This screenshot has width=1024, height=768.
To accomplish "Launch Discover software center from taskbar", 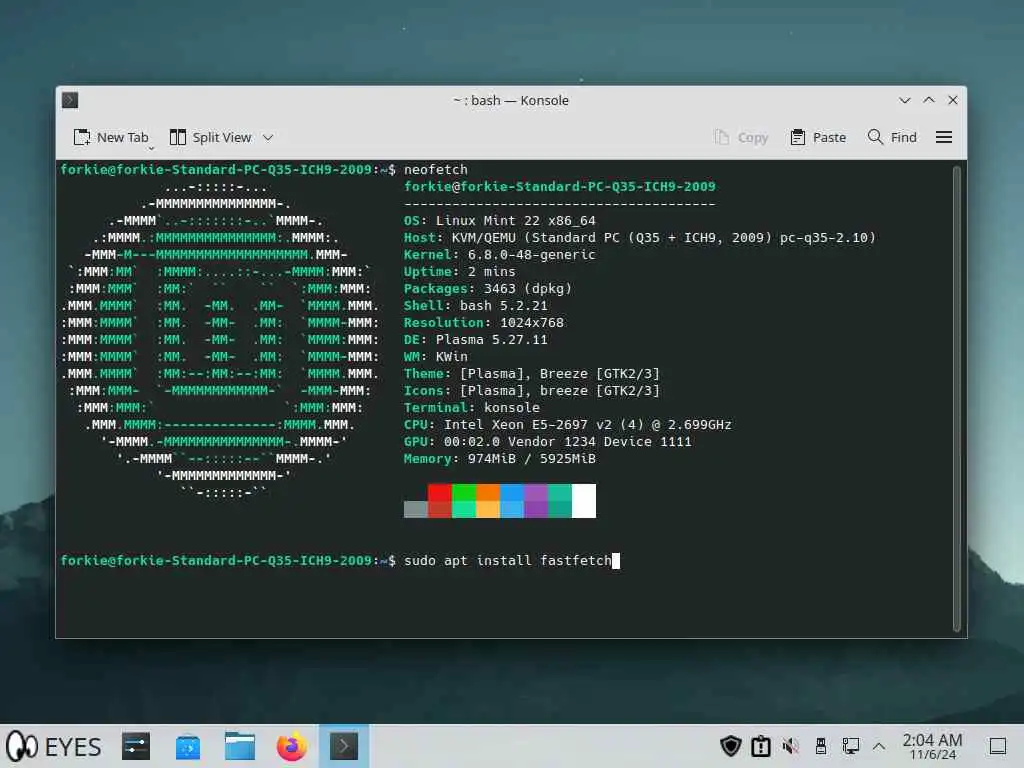I will [x=188, y=746].
